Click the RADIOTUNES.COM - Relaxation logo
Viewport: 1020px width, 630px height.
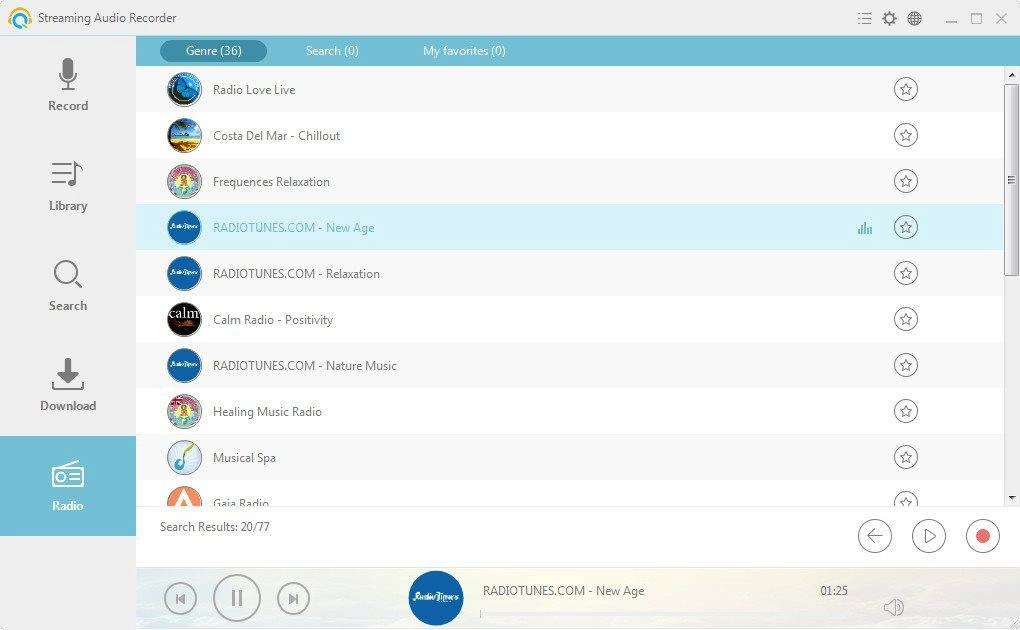click(x=184, y=273)
